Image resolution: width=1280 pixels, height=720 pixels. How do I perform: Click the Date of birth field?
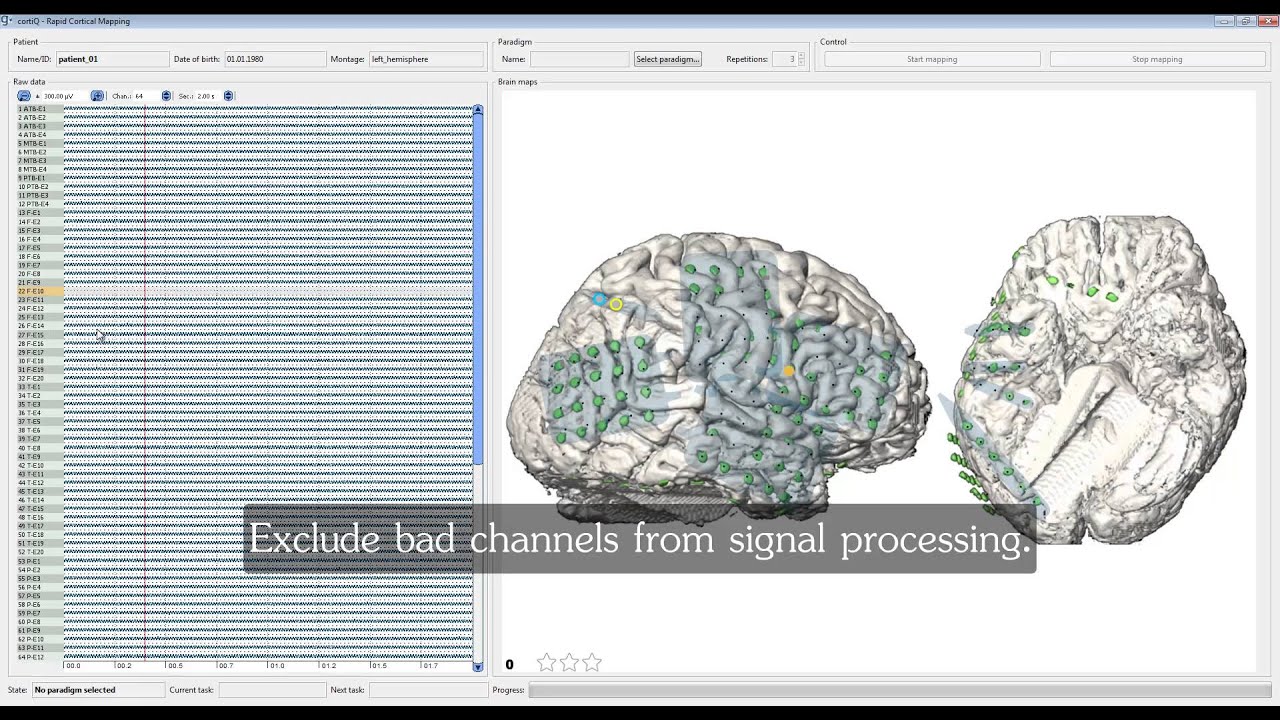click(x=275, y=59)
